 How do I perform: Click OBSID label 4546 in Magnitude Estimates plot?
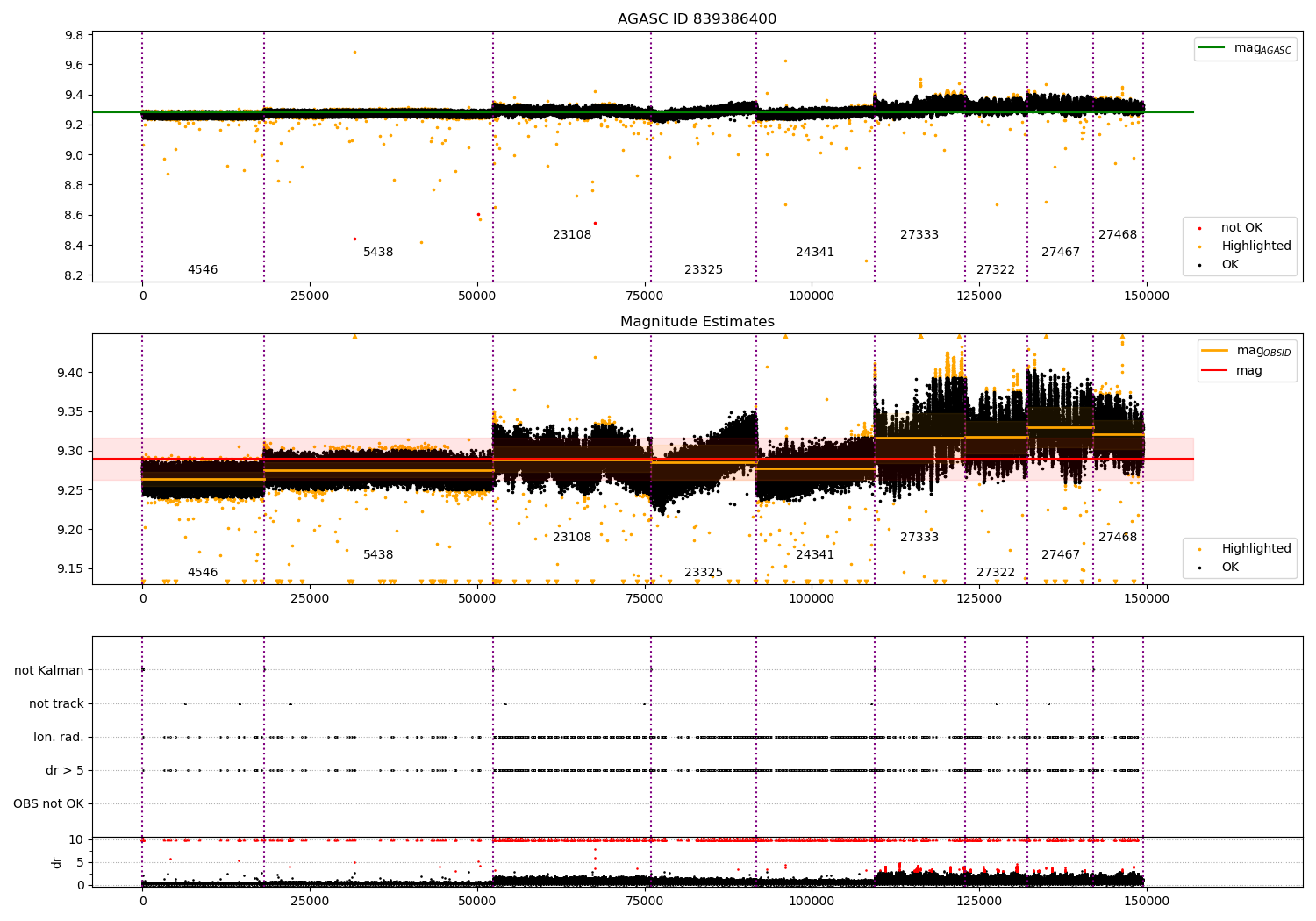pyautogui.click(x=203, y=573)
